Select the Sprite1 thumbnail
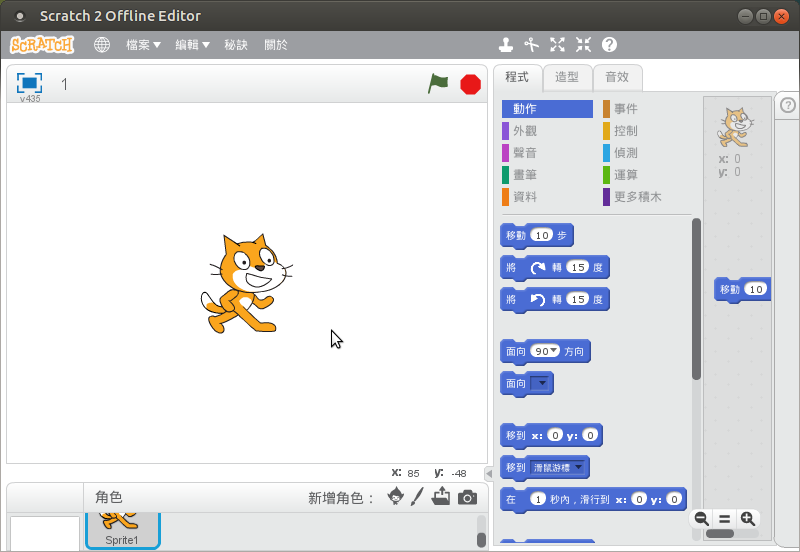Image resolution: width=800 pixels, height=552 pixels. [x=122, y=530]
